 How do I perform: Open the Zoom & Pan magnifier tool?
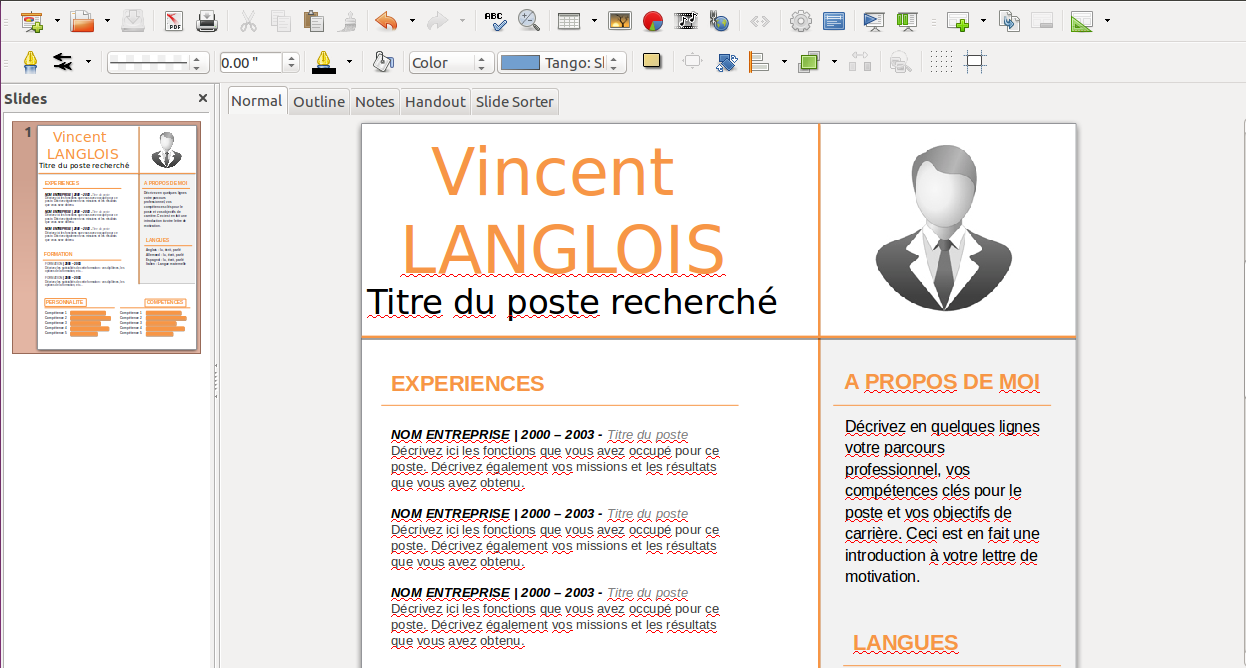click(x=528, y=20)
